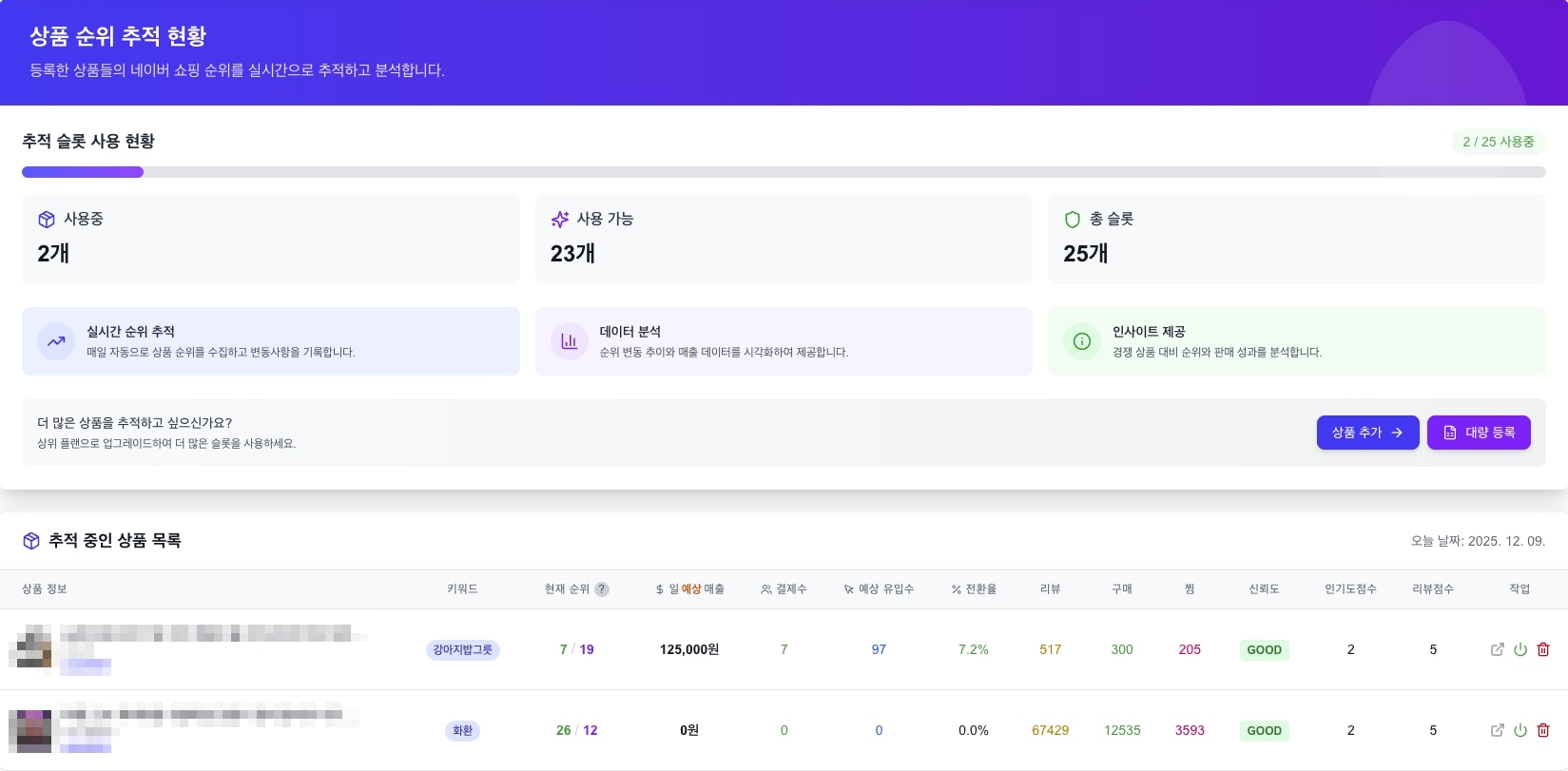Click the 125,000원 sales value
This screenshot has width=1568, height=771.
pos(689,649)
